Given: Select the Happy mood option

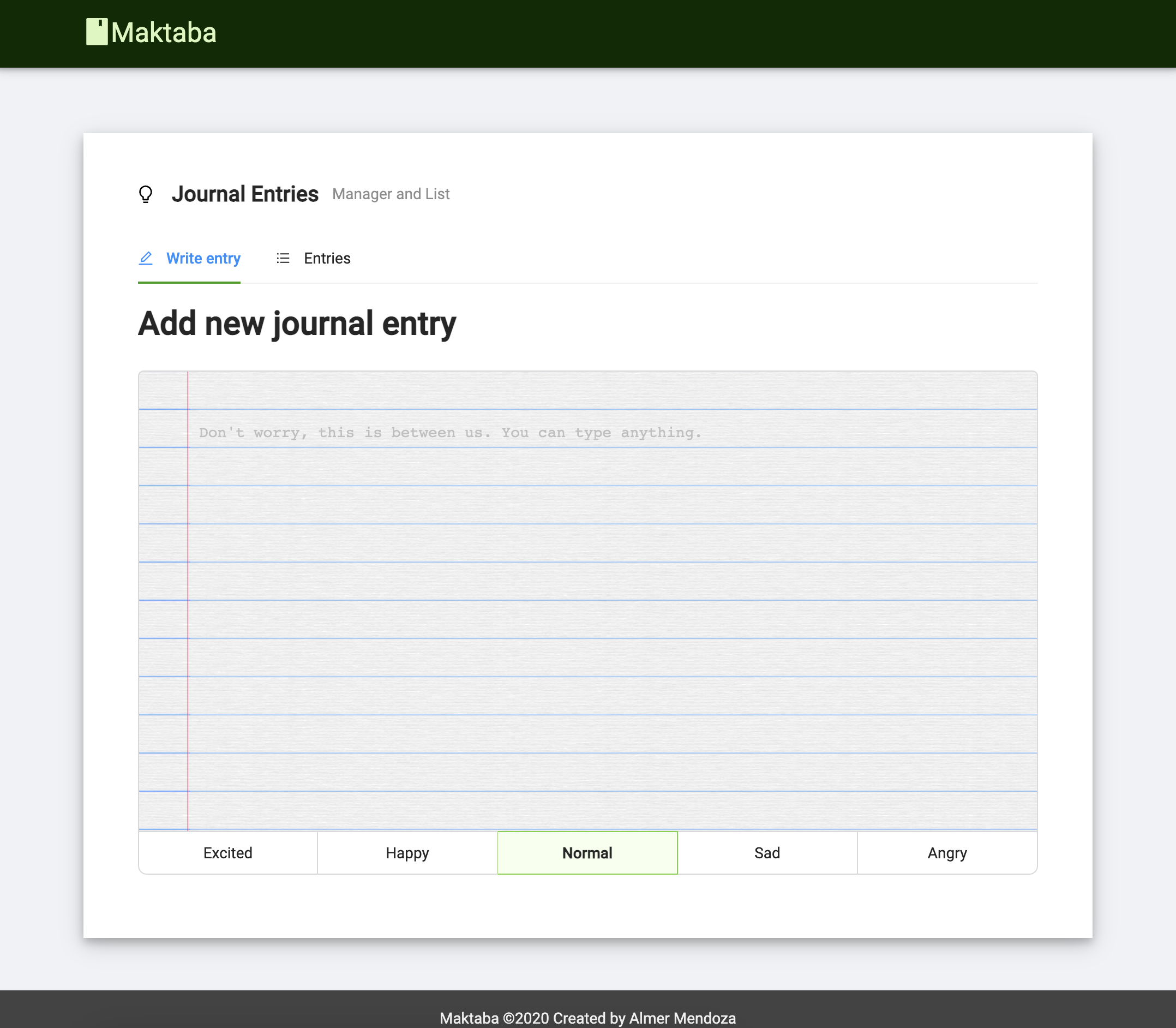Looking at the screenshot, I should pos(407,852).
